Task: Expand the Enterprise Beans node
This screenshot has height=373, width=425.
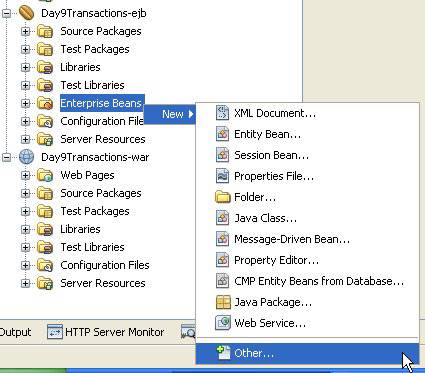Action: 25,103
